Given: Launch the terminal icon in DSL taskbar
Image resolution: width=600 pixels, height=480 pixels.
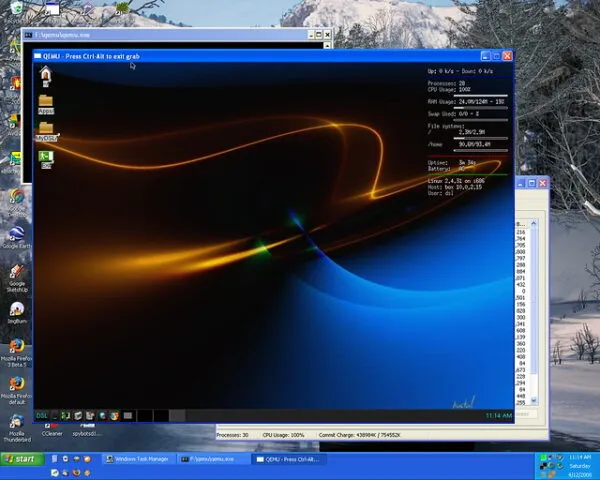Looking at the screenshot, I should [55, 416].
